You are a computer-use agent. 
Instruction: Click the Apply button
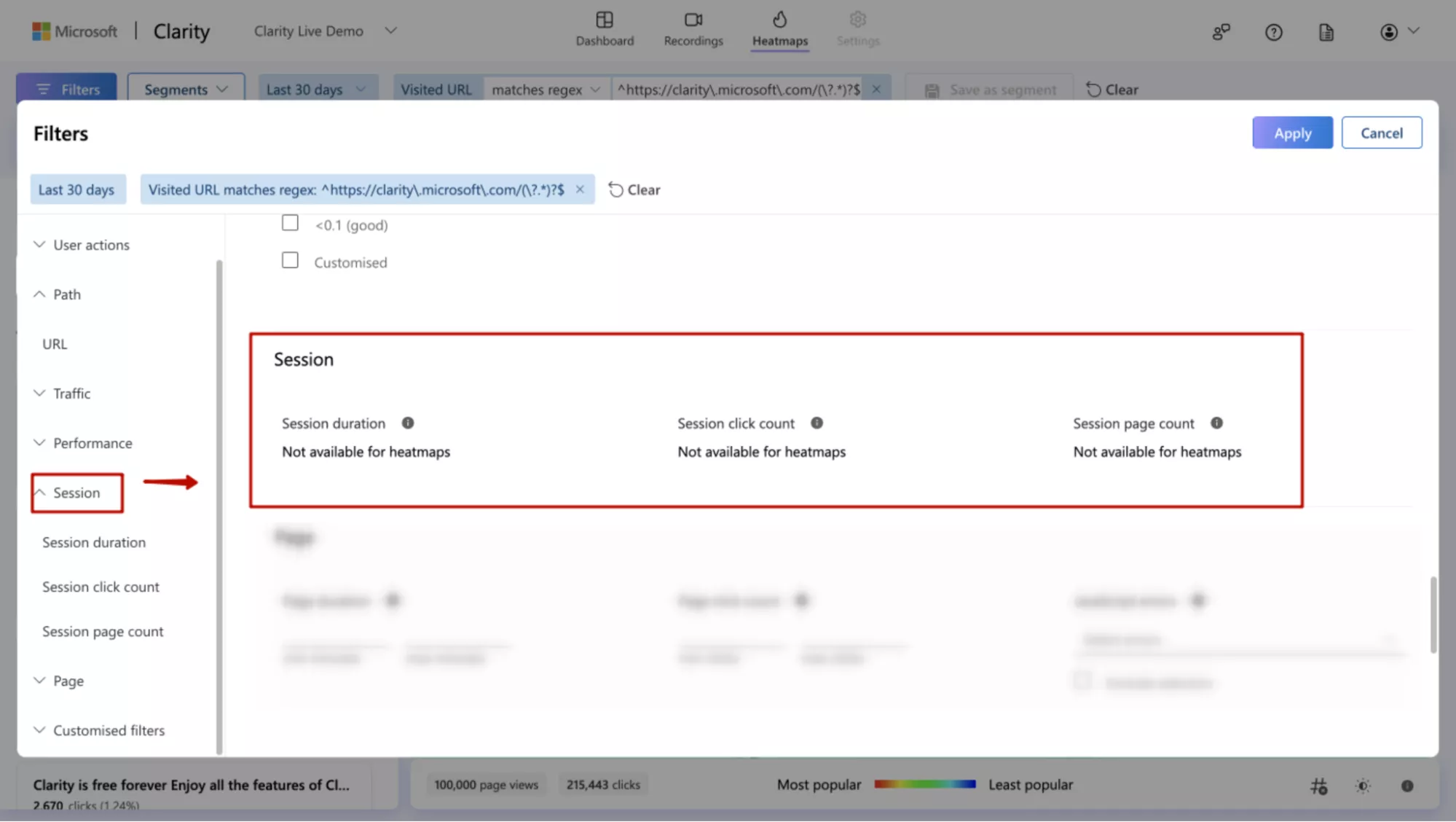tap(1292, 133)
